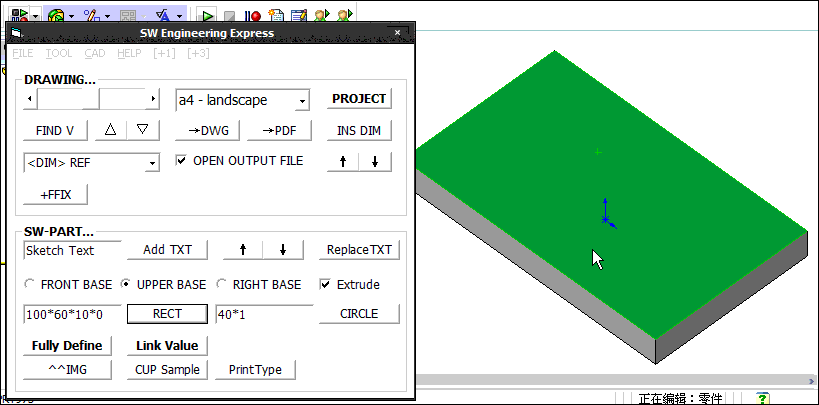The width and height of the screenshot is (819, 405).
Task: Click the new macro document icon
Action: tap(275, 15)
